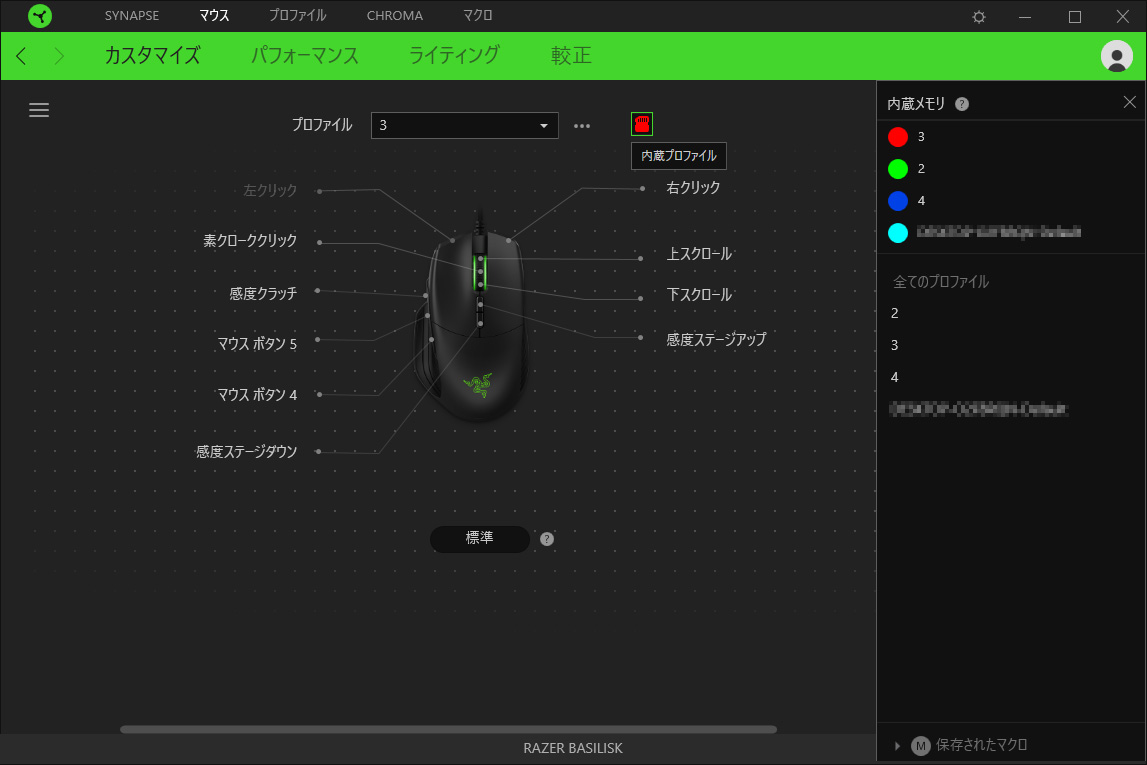Select the 右クリック button assignment
This screenshot has height=765, width=1147.
click(693, 188)
